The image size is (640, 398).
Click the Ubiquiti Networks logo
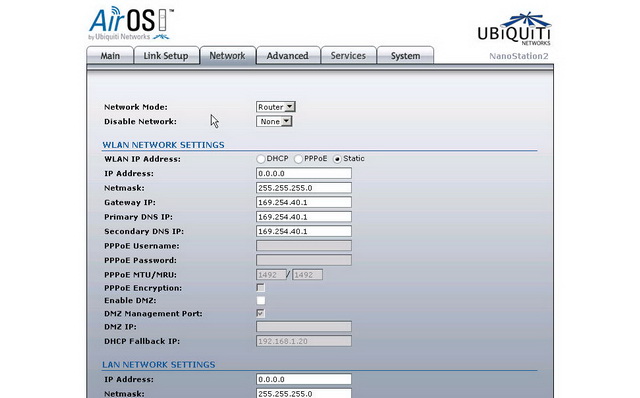514,29
